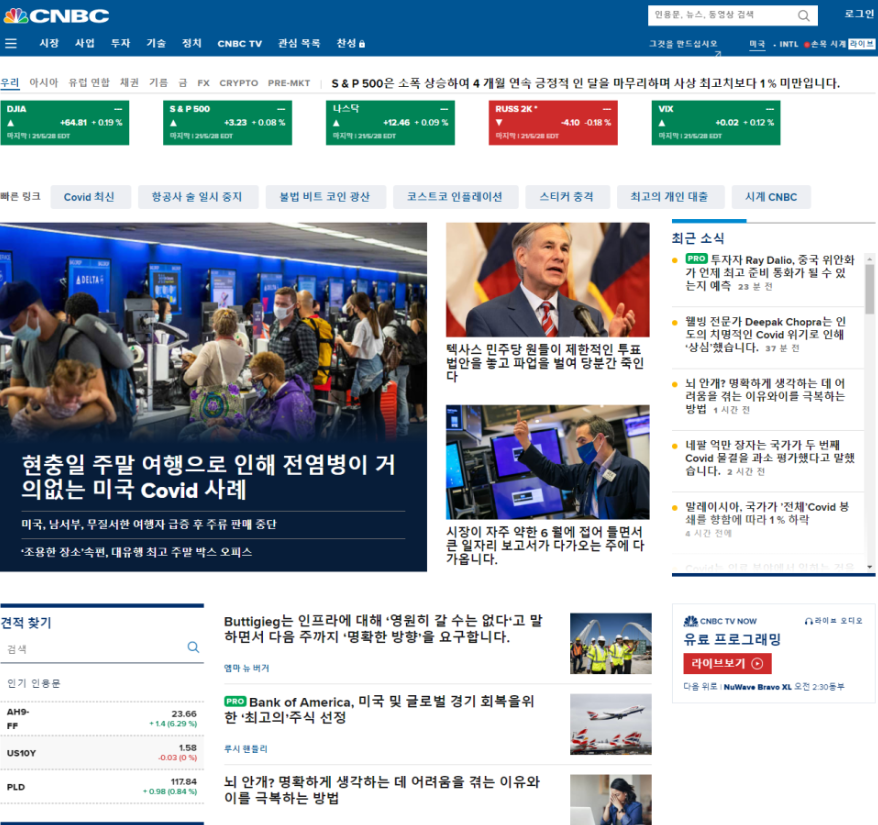Viewport: 878px width, 825px height.
Task: Click the PLD quote row
Action: tap(102, 786)
